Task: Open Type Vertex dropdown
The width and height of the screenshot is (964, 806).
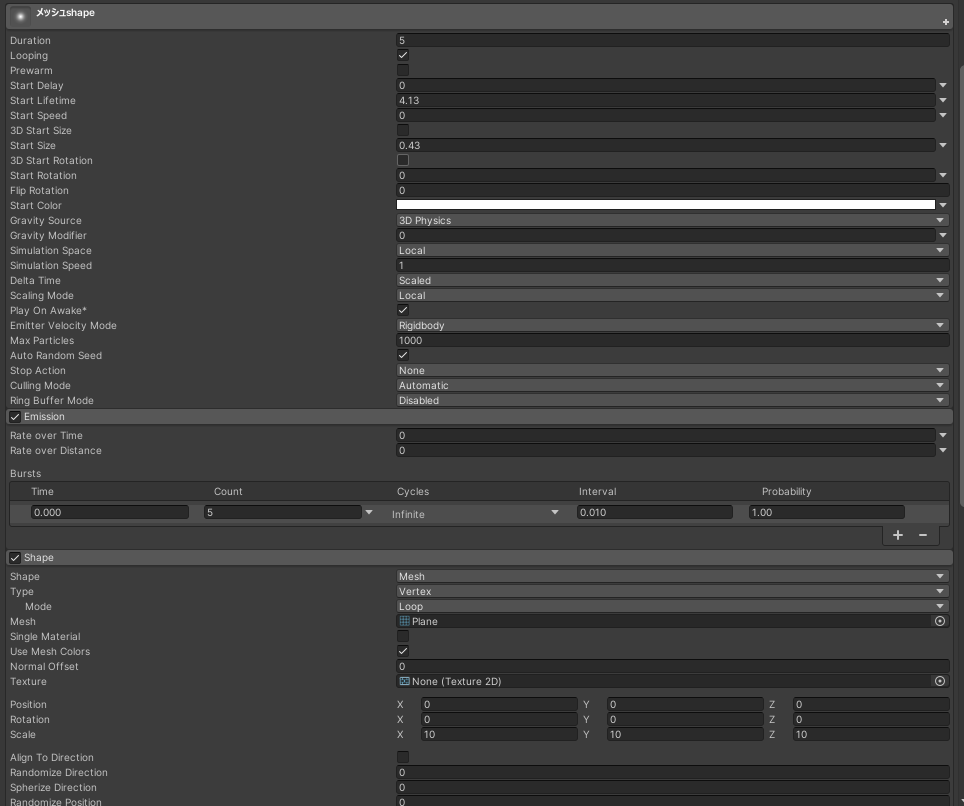Action: 673,591
